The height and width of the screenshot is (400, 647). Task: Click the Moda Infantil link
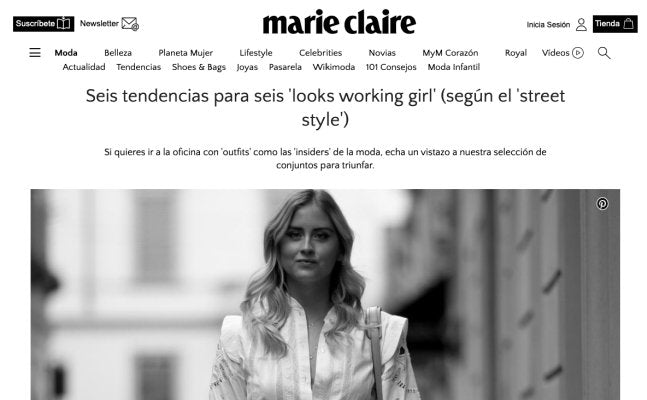(453, 67)
